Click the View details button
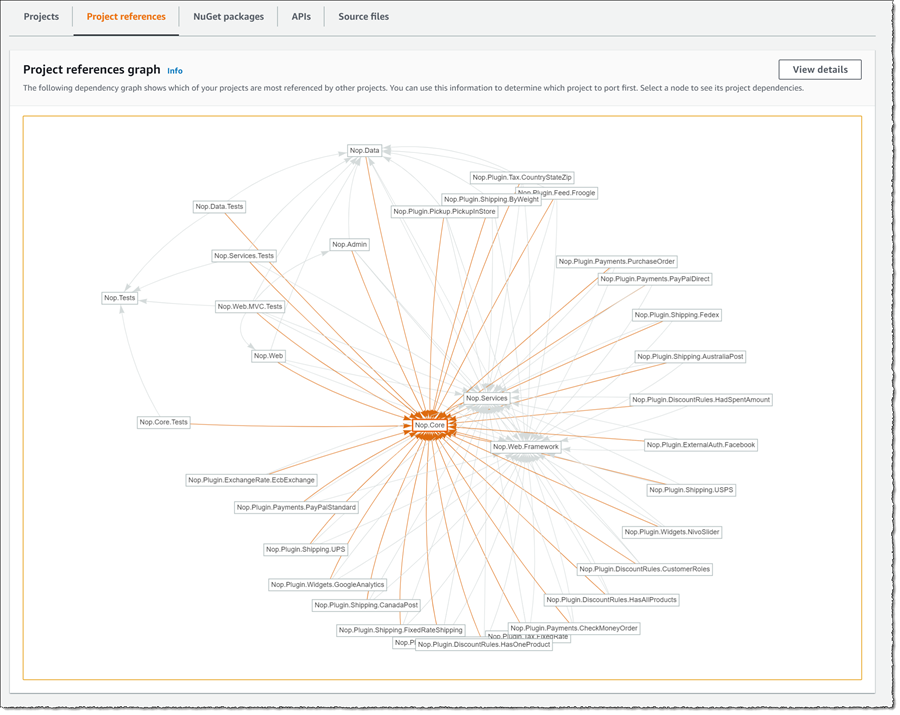 click(819, 69)
